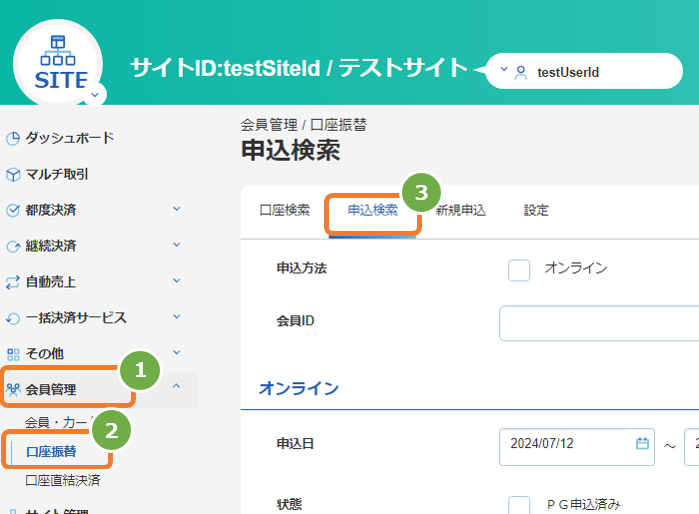Tick the ＰＧ申込済み checkbox
This screenshot has height=514, width=699.
(x=519, y=506)
